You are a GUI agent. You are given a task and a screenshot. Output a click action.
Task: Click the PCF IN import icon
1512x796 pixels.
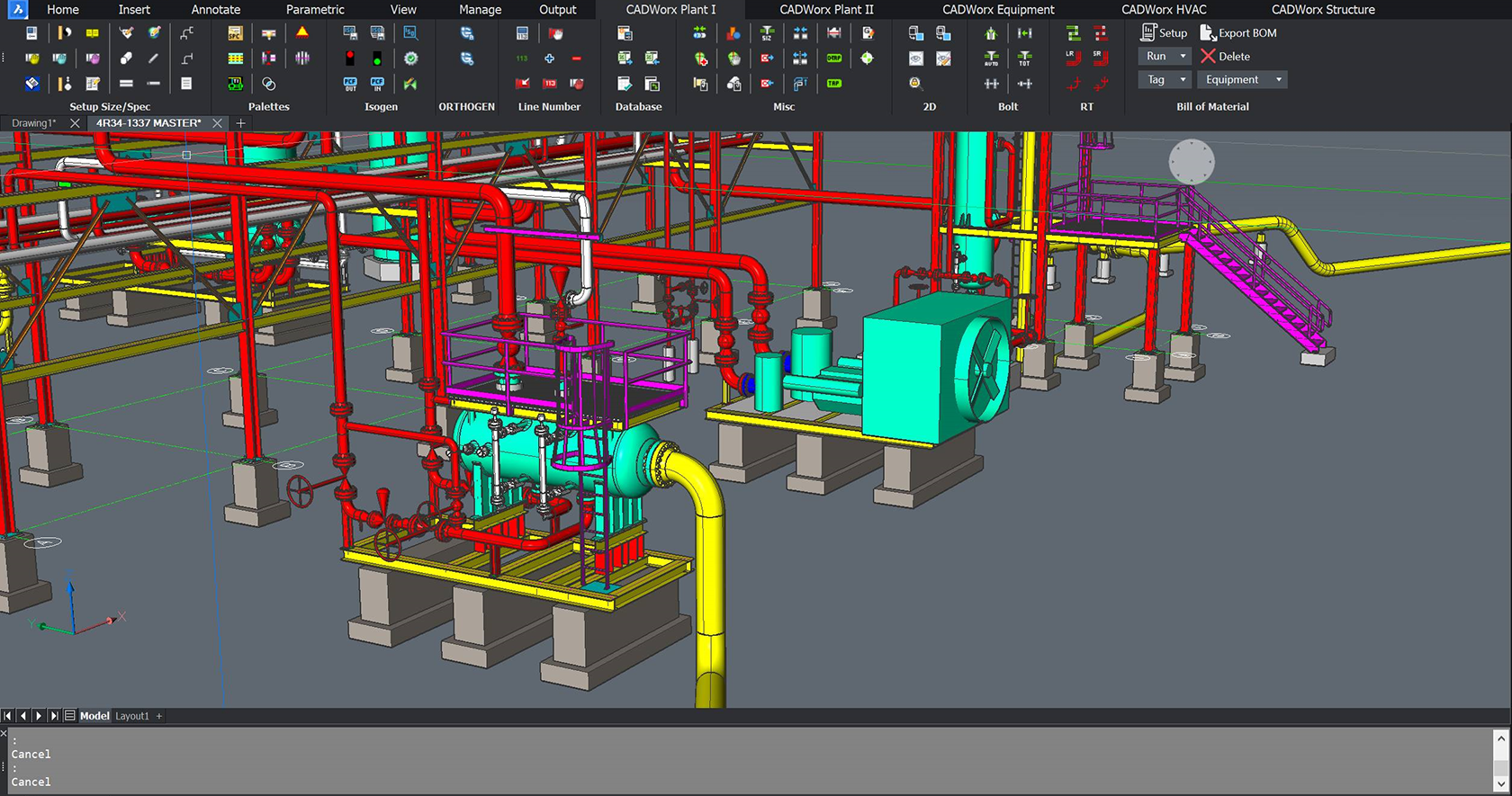click(377, 84)
